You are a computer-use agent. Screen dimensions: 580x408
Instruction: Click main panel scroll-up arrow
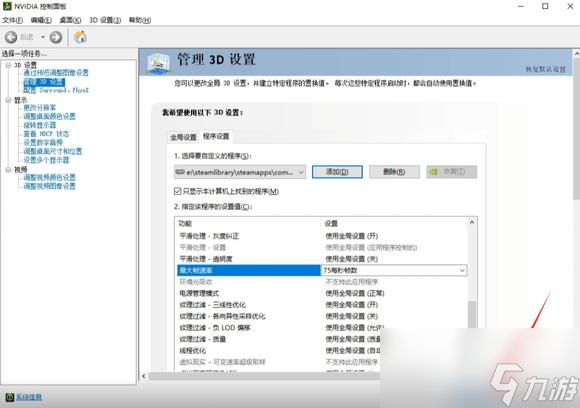(576, 54)
